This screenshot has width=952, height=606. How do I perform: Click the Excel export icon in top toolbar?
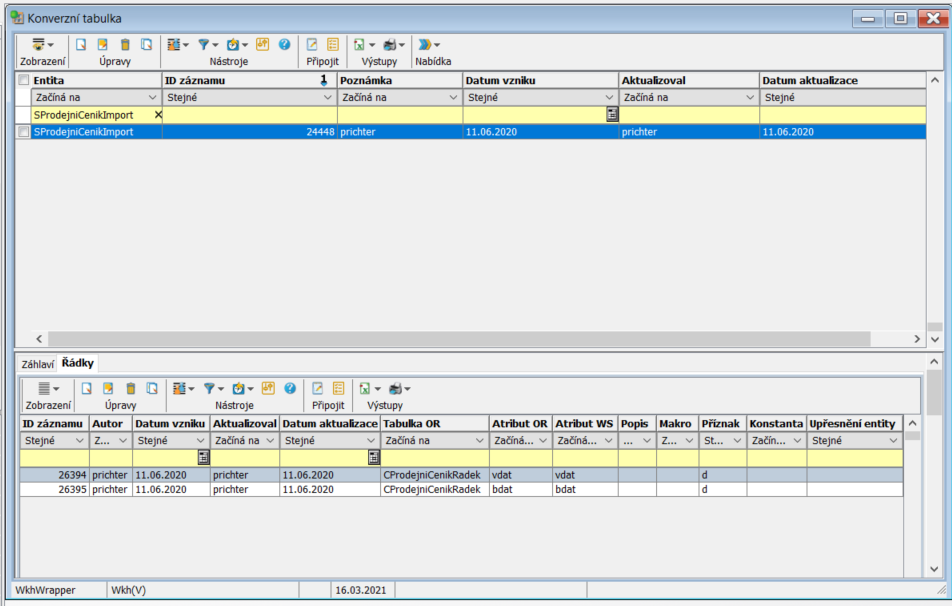359,45
